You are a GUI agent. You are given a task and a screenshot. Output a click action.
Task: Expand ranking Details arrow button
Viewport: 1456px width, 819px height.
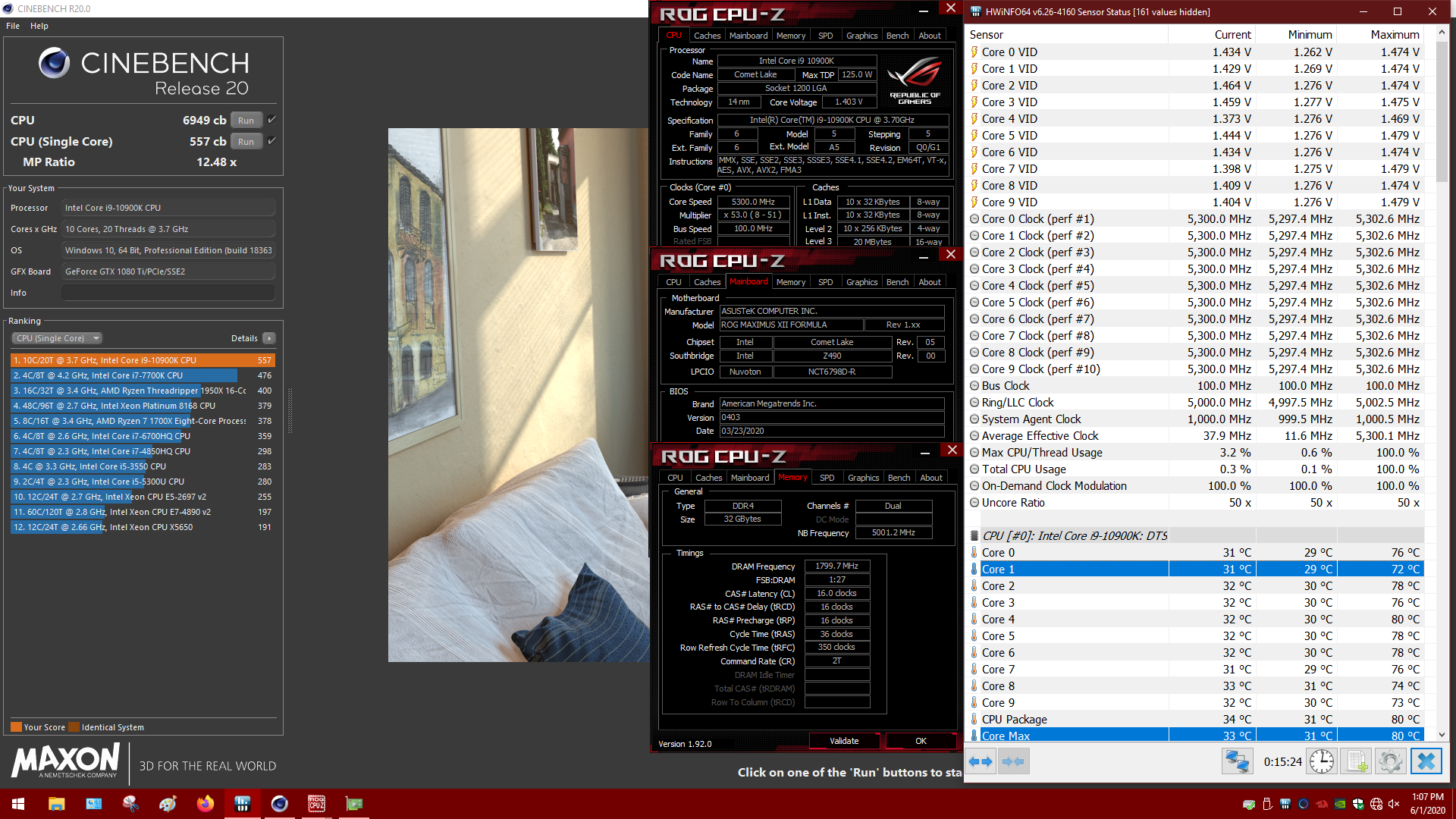(x=269, y=338)
